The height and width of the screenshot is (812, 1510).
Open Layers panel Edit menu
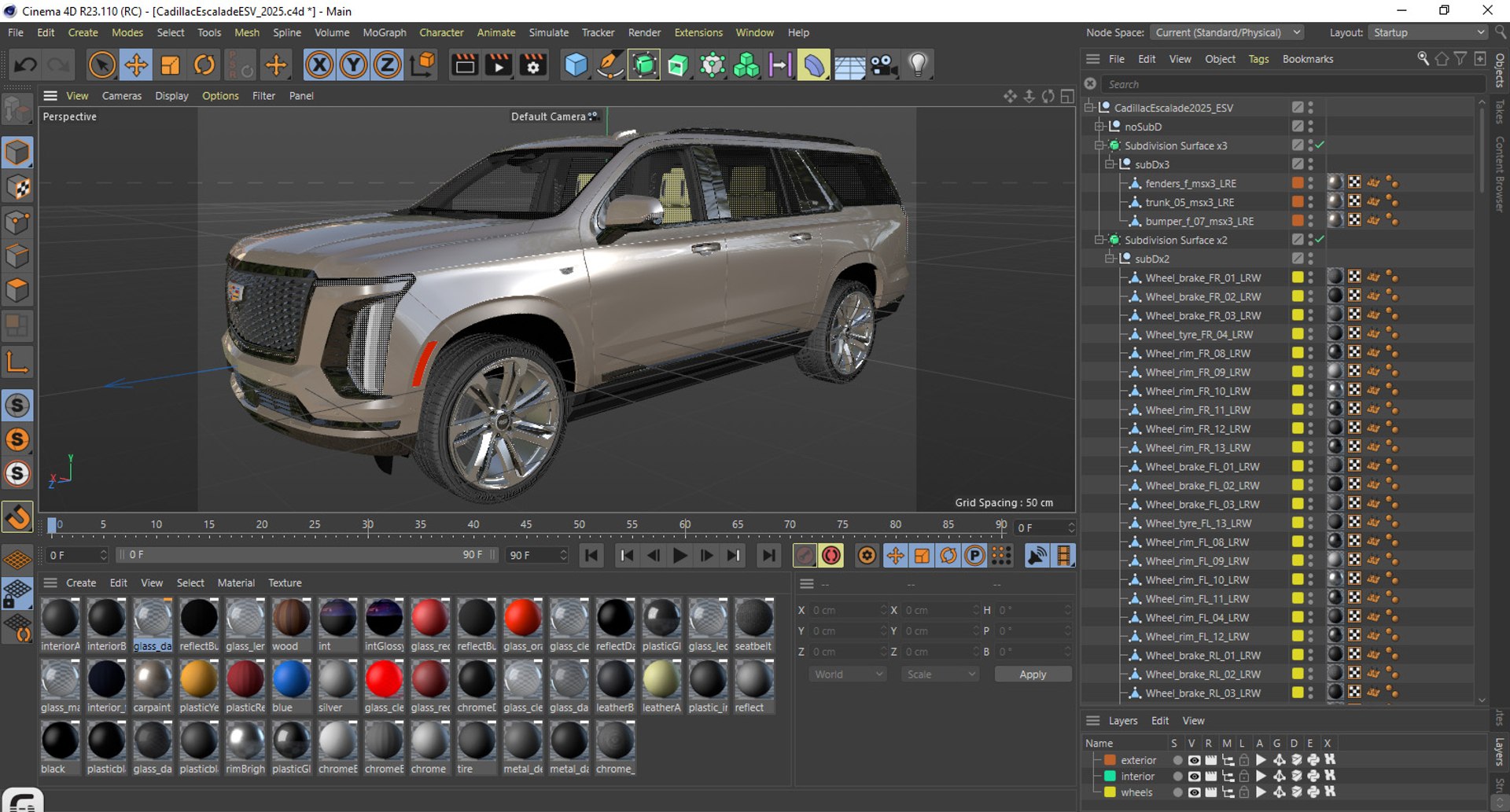(x=1160, y=721)
